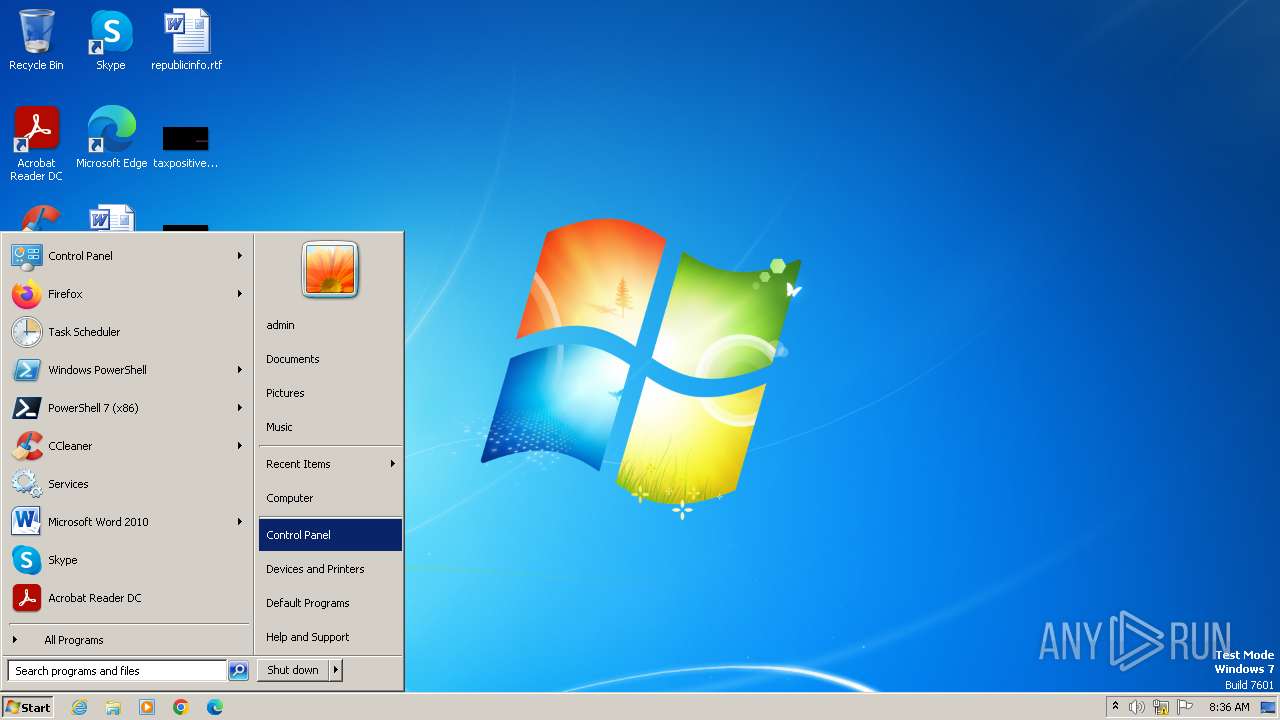Screen dimensions: 1280x720
Task: Open Microsoft Edge desktop shortcut
Action: pos(111,137)
